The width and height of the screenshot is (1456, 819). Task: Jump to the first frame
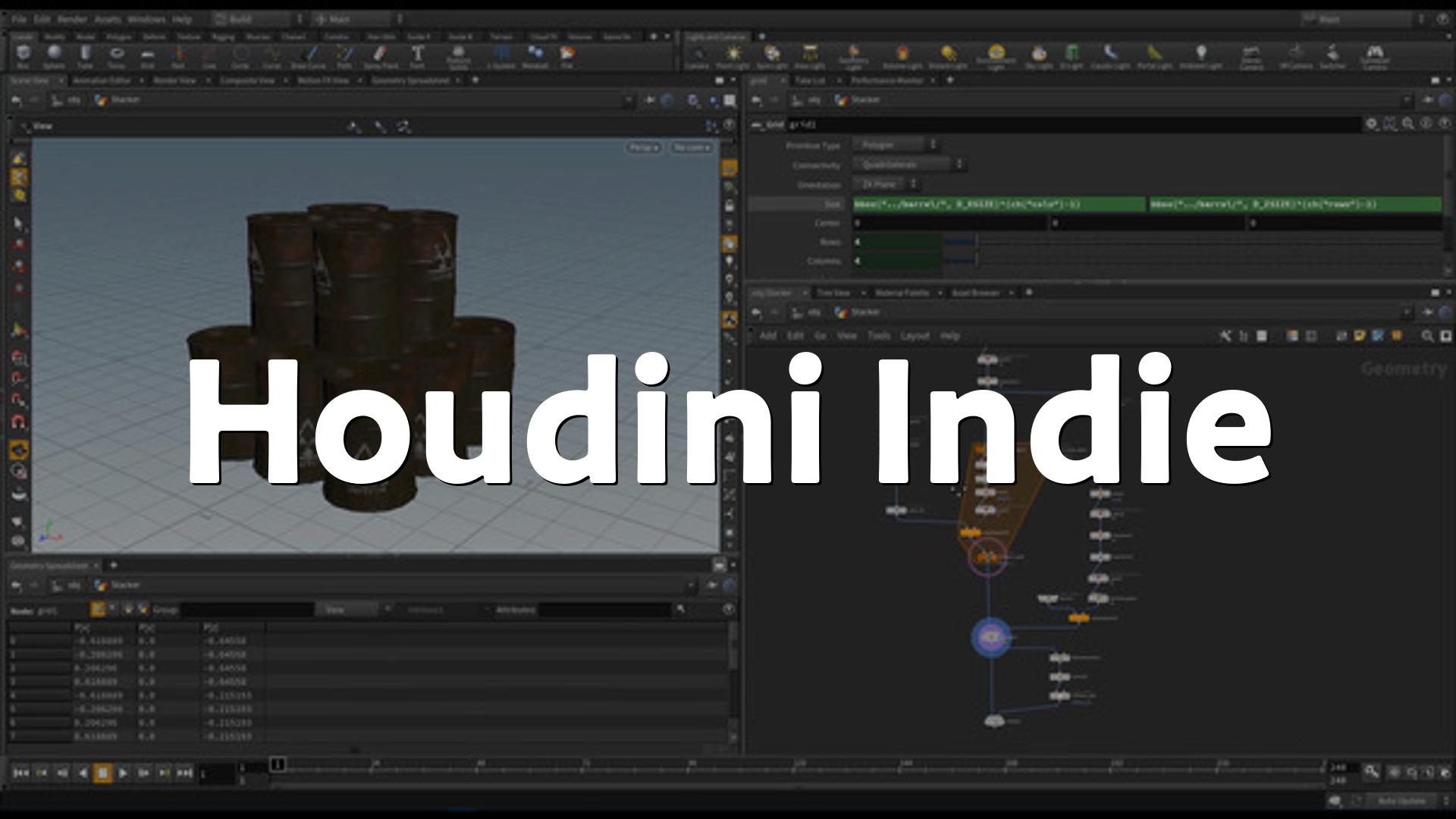20,773
